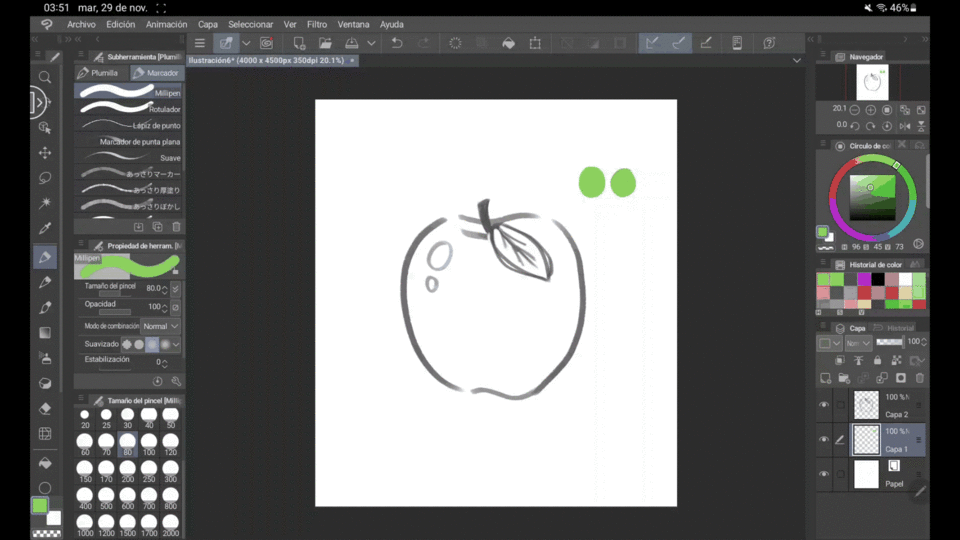Select the Fill bucket tool in the left tool palette
This screenshot has width=960, height=540.
pyautogui.click(x=45, y=463)
